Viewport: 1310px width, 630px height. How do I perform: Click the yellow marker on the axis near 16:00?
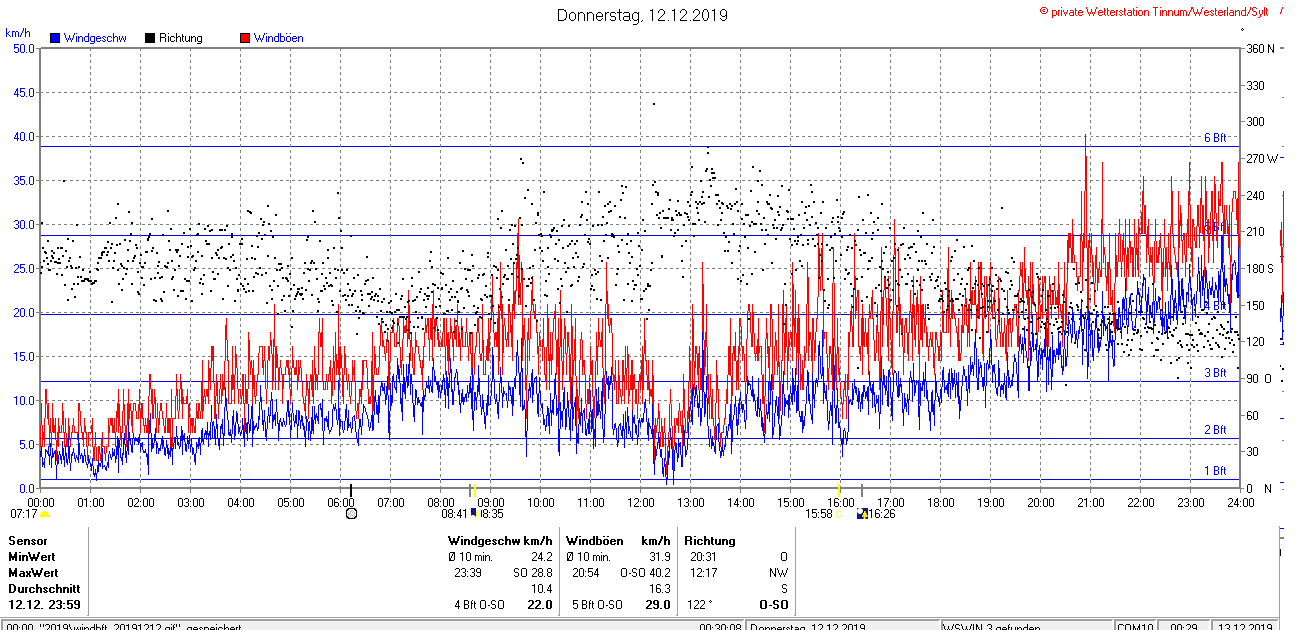point(839,489)
